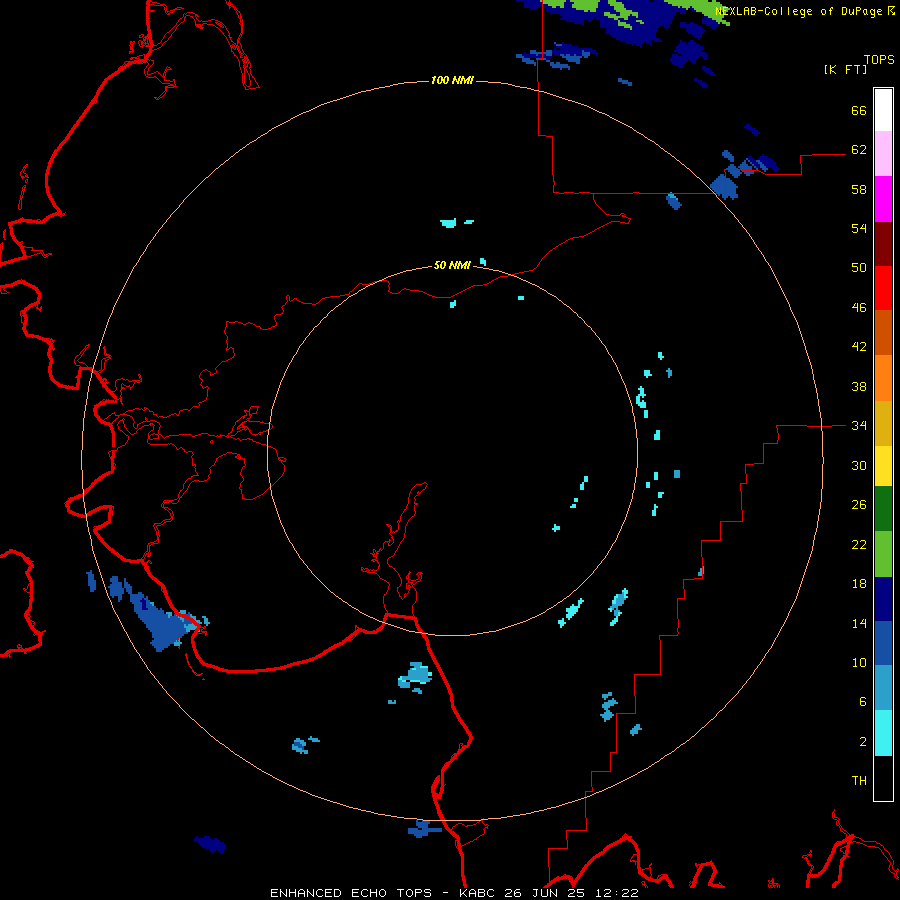Screen dimensions: 900x900
Task: Click the 38 legend value
Action: point(859,386)
